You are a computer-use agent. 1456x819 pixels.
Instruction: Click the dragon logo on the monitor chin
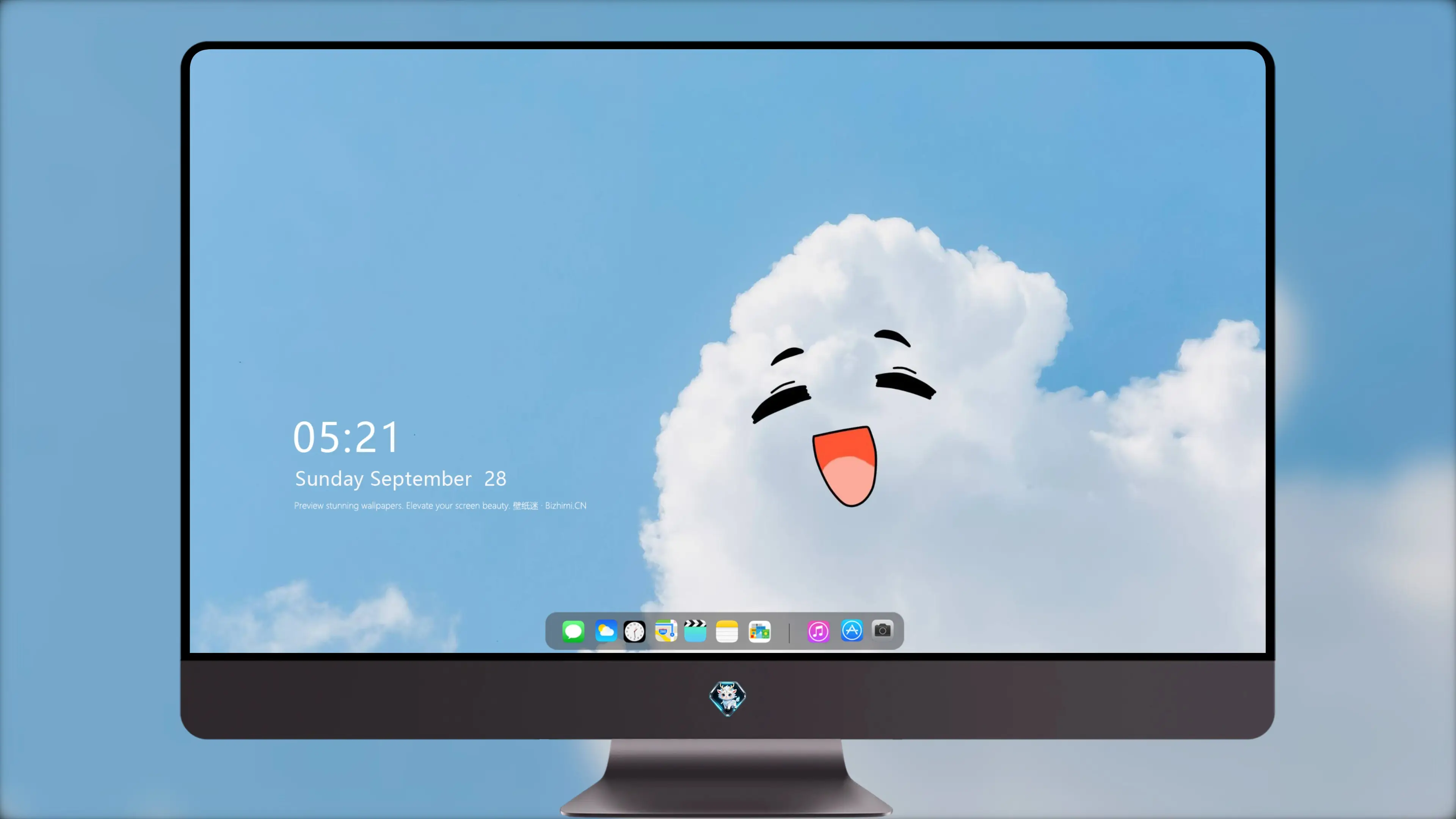pyautogui.click(x=728, y=698)
